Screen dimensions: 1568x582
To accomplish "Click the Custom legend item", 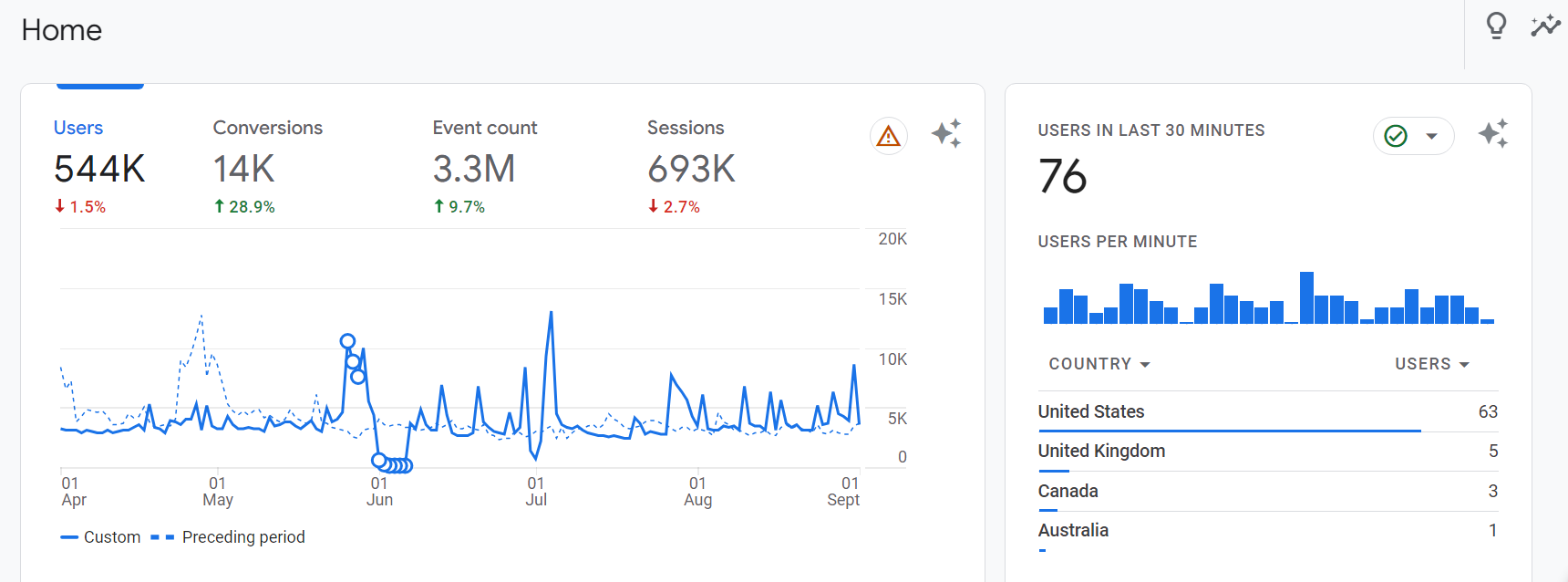I will click(111, 537).
